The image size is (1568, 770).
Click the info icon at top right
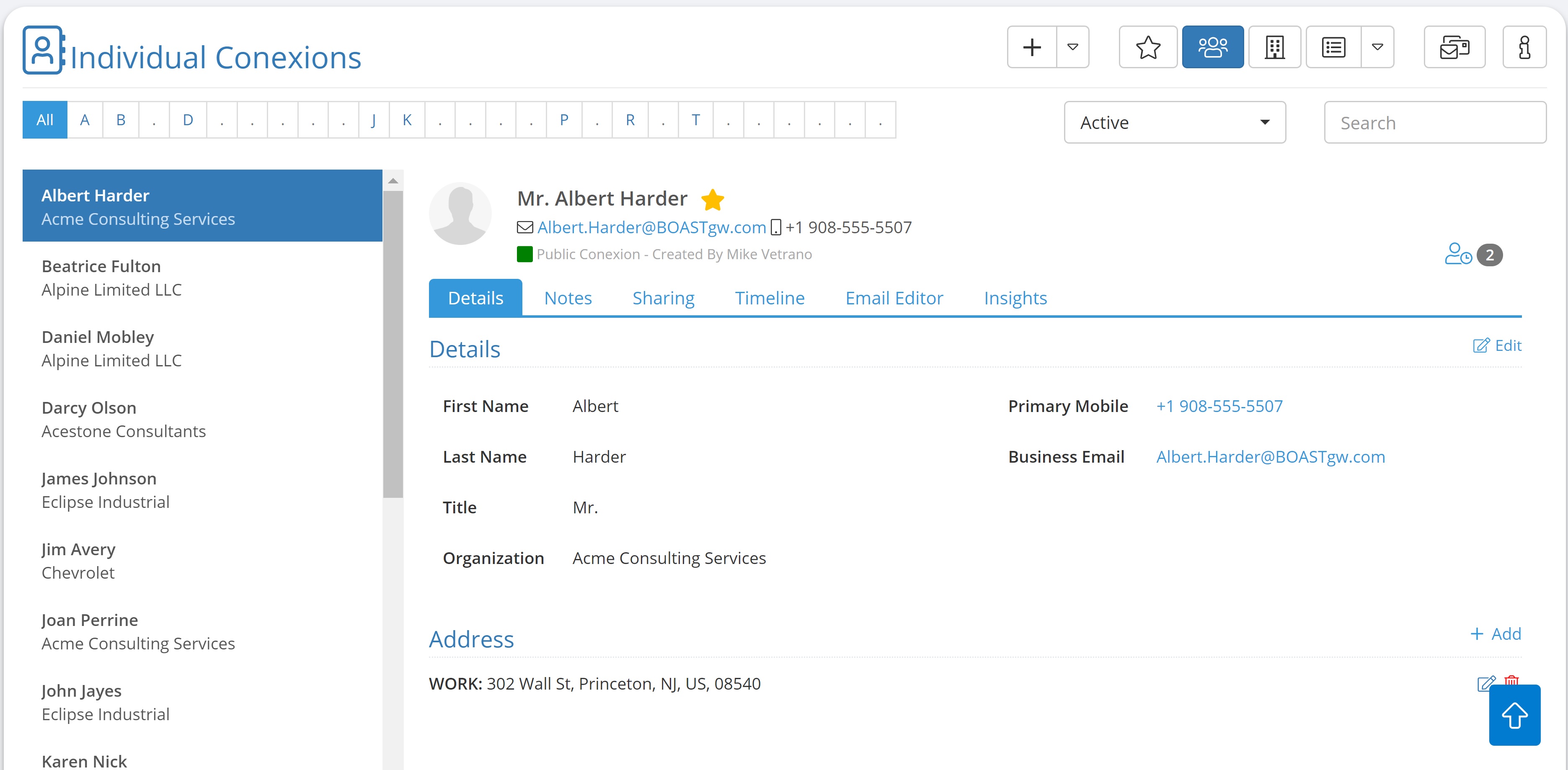(1524, 47)
